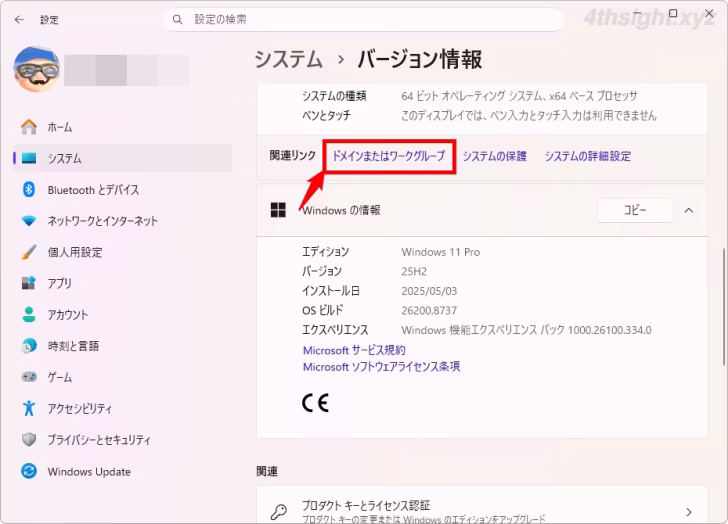728x524 pixels.
Task: Maximize the settings window
Action: pos(673,13)
